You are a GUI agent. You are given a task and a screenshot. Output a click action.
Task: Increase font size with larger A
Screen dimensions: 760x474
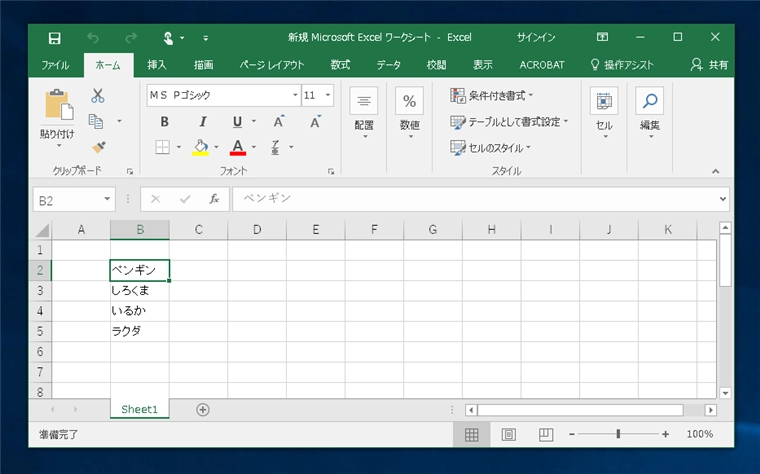tap(279, 122)
